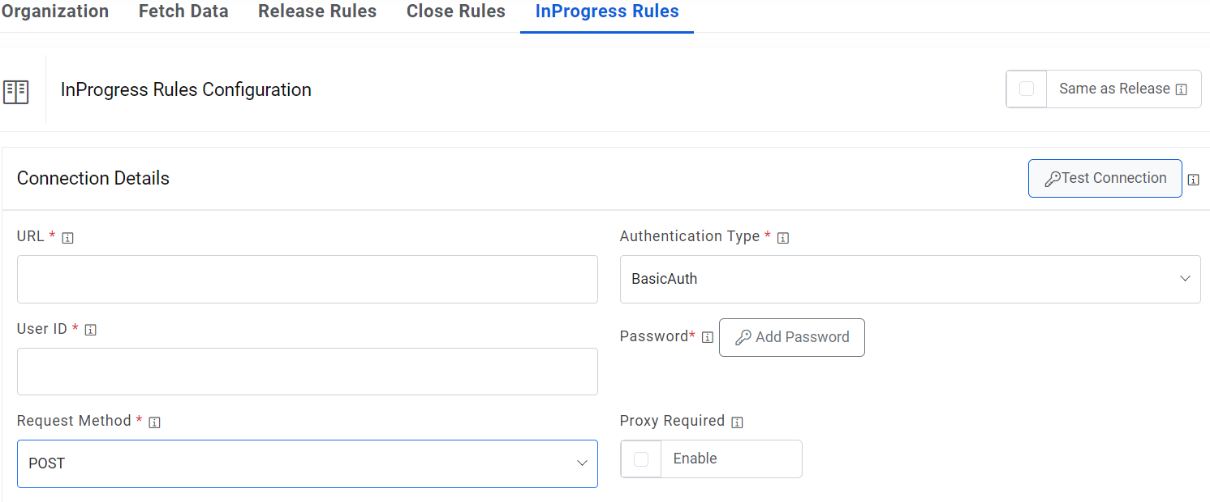Click the Proxy Required info icon
Image resolution: width=1210 pixels, height=502 pixels.
click(x=736, y=422)
